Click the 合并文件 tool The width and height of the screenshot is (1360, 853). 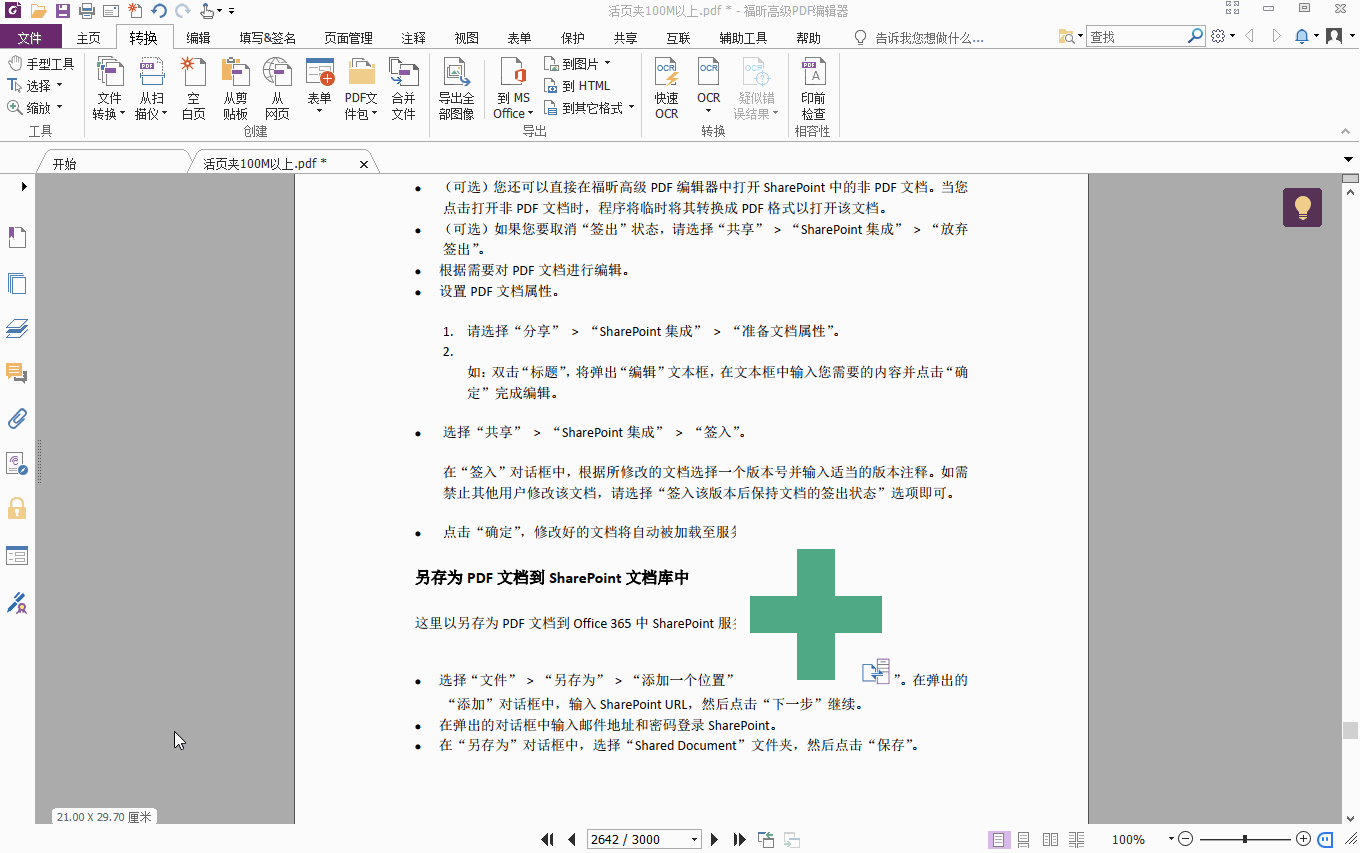coord(404,88)
